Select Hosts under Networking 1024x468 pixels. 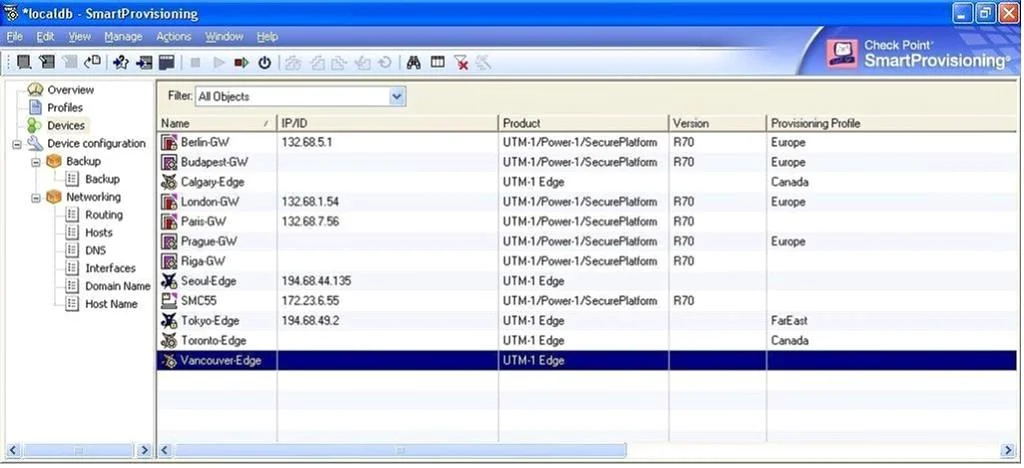[x=99, y=232]
